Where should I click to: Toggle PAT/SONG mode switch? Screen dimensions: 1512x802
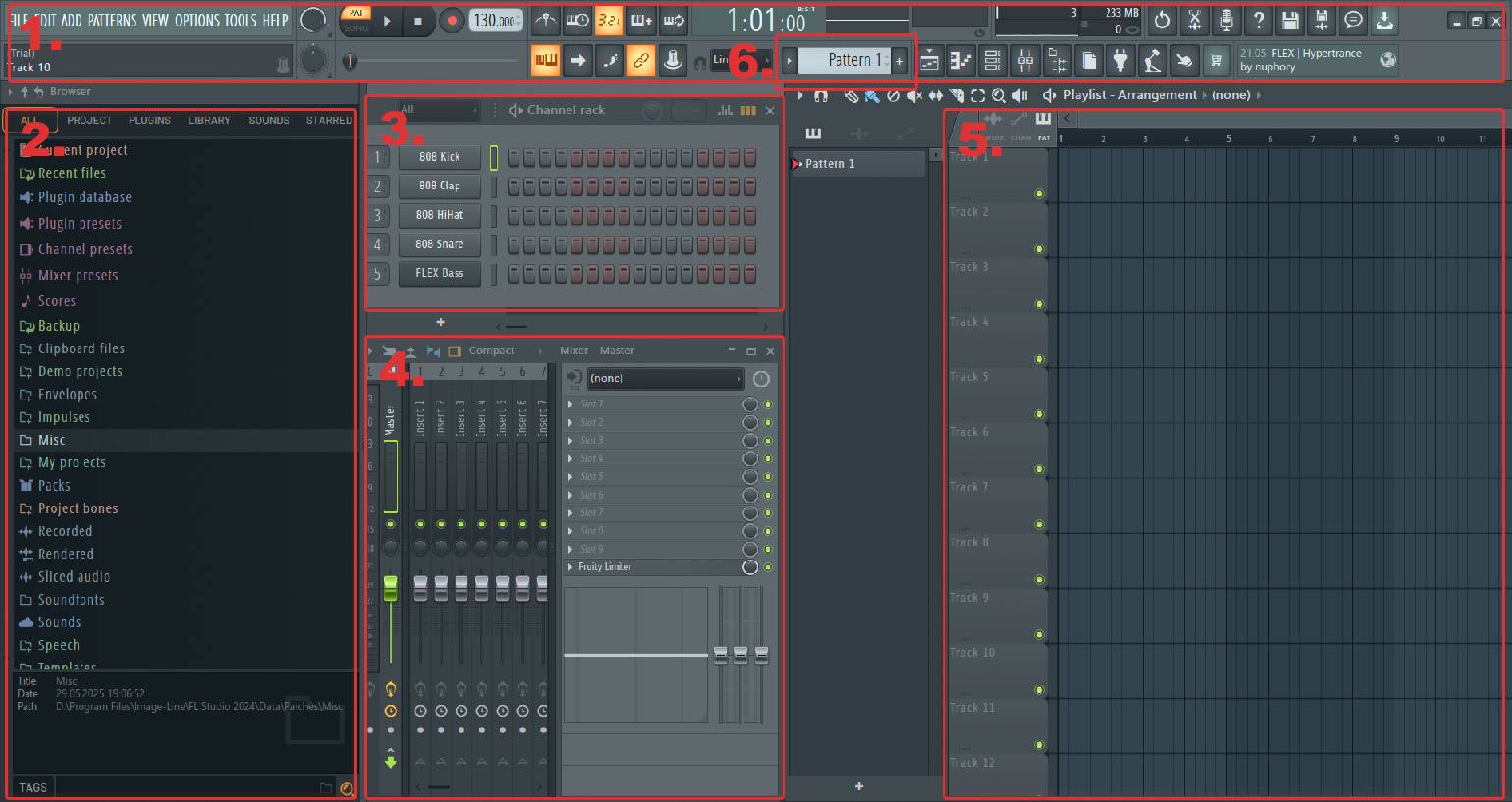click(355, 20)
